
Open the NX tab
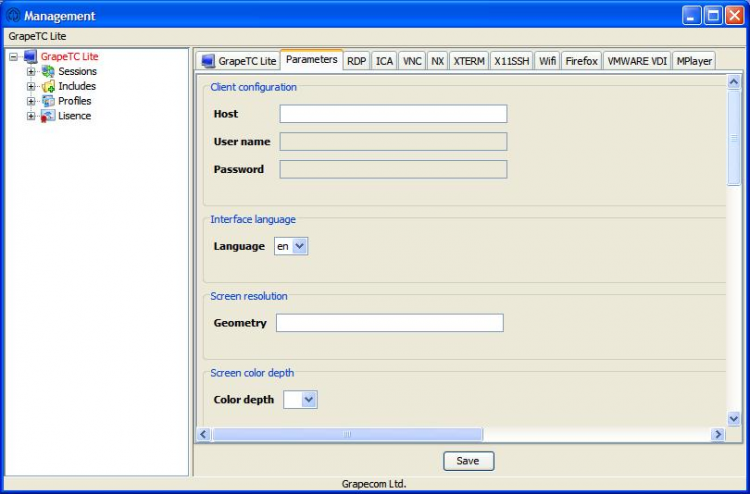tap(437, 61)
